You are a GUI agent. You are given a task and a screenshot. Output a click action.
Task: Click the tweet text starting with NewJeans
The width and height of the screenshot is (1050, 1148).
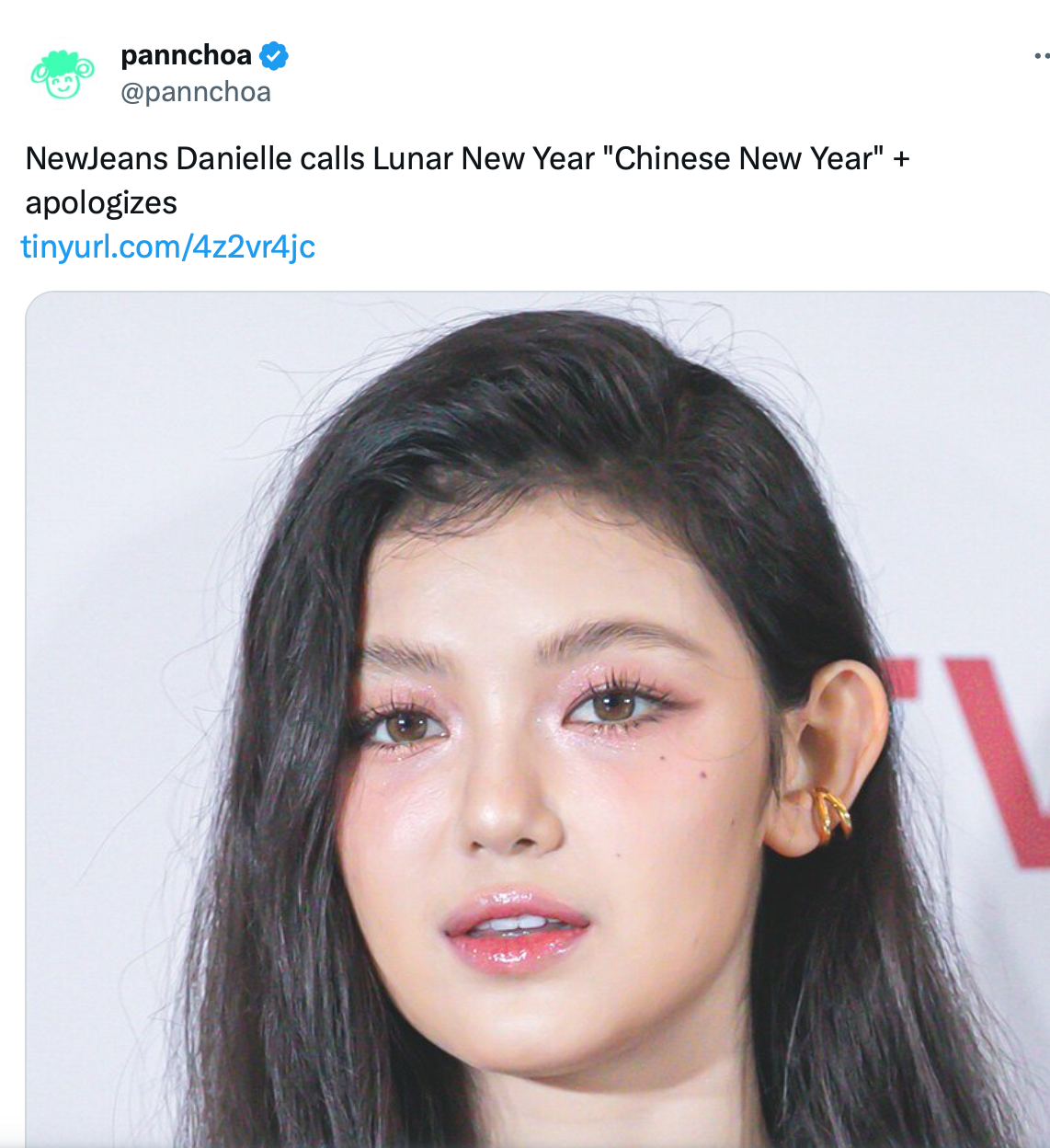(x=467, y=180)
